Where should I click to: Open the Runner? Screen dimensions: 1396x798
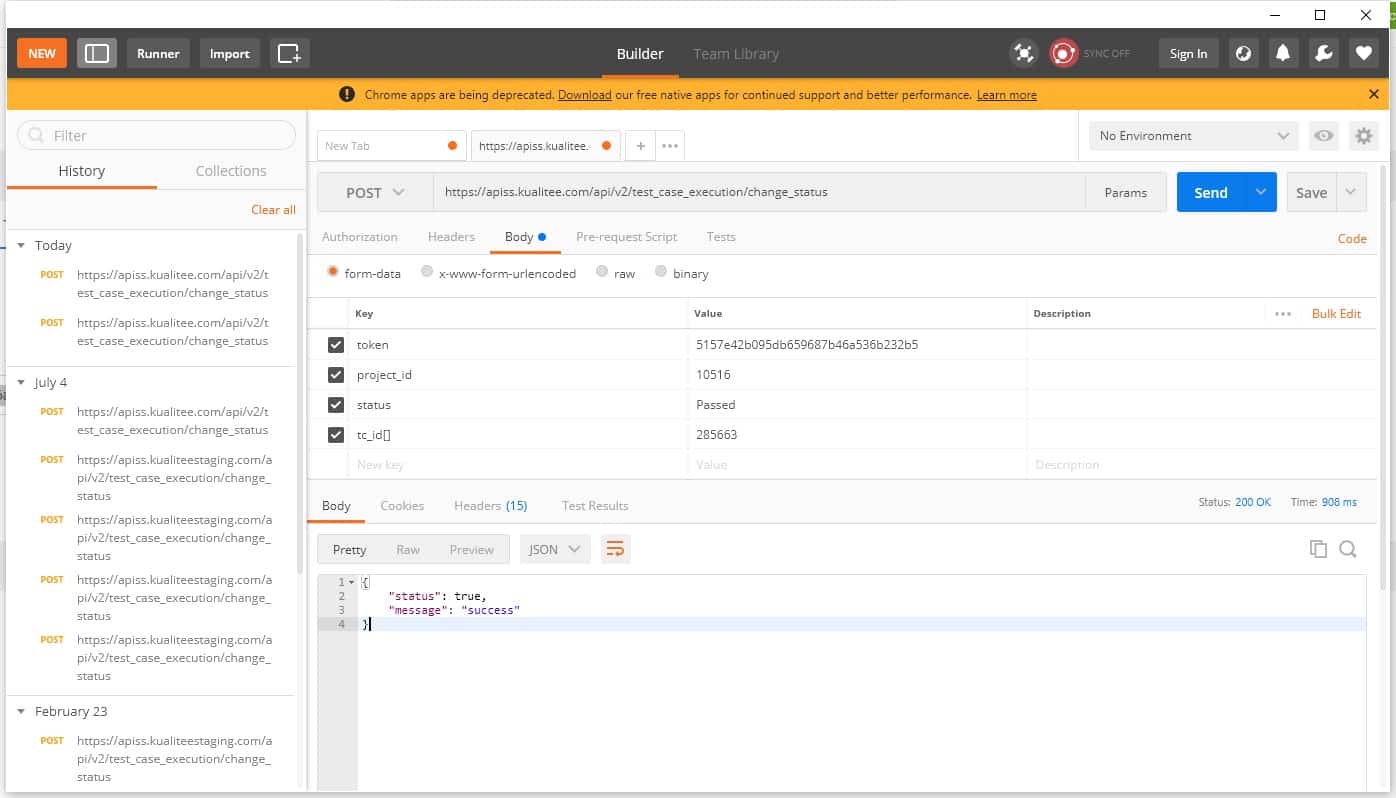[158, 53]
